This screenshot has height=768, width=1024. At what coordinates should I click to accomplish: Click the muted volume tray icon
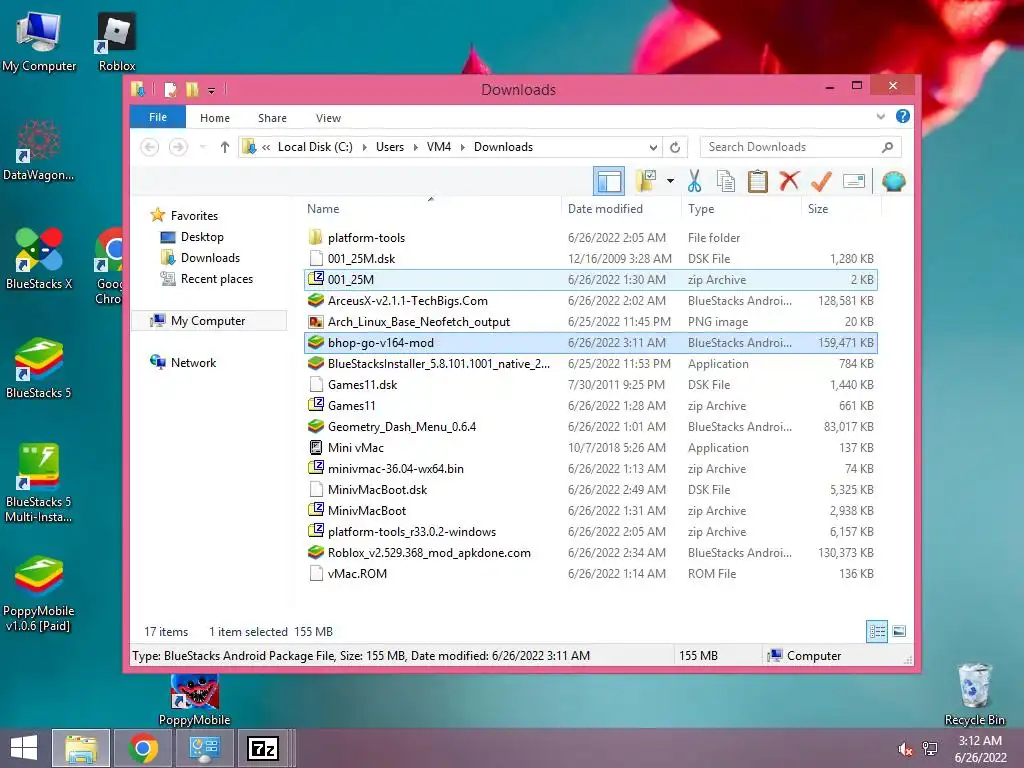click(x=905, y=749)
